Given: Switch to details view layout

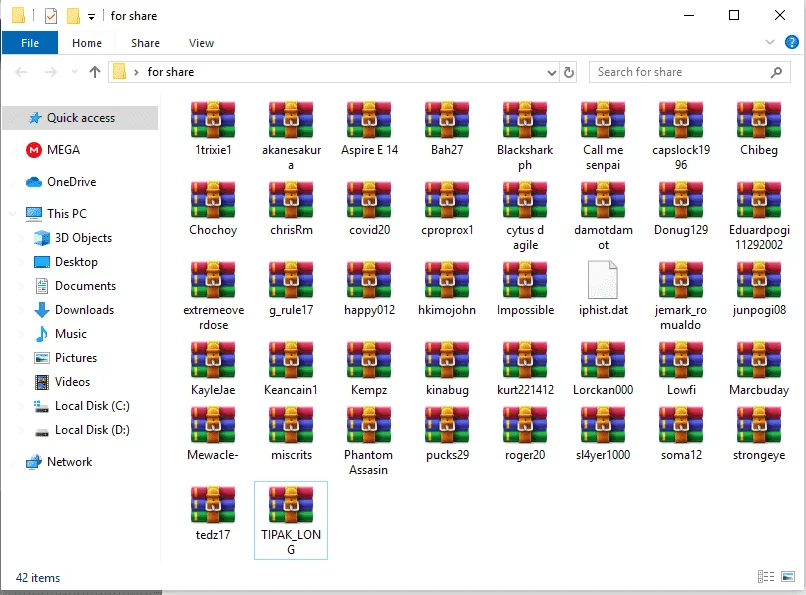Looking at the screenshot, I should coord(766,577).
